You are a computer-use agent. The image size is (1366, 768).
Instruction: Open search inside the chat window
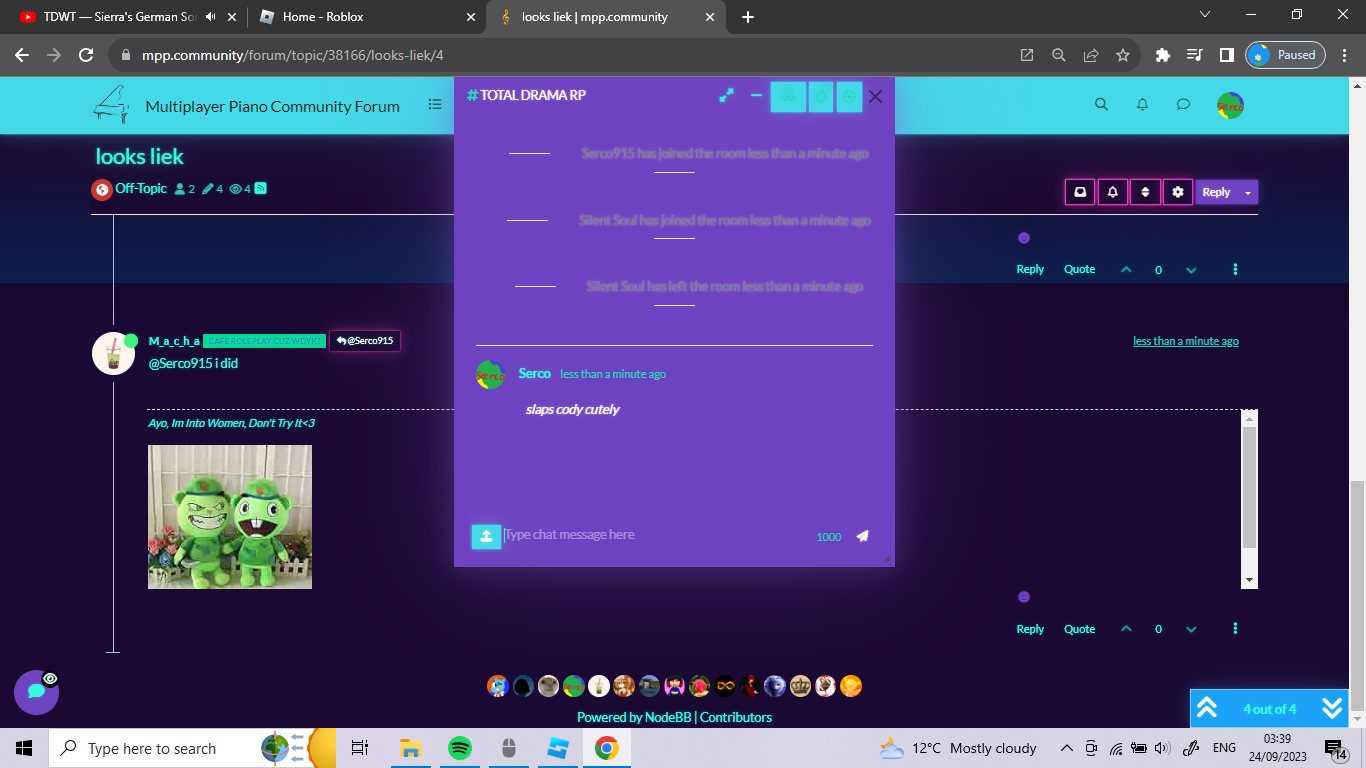coord(788,96)
